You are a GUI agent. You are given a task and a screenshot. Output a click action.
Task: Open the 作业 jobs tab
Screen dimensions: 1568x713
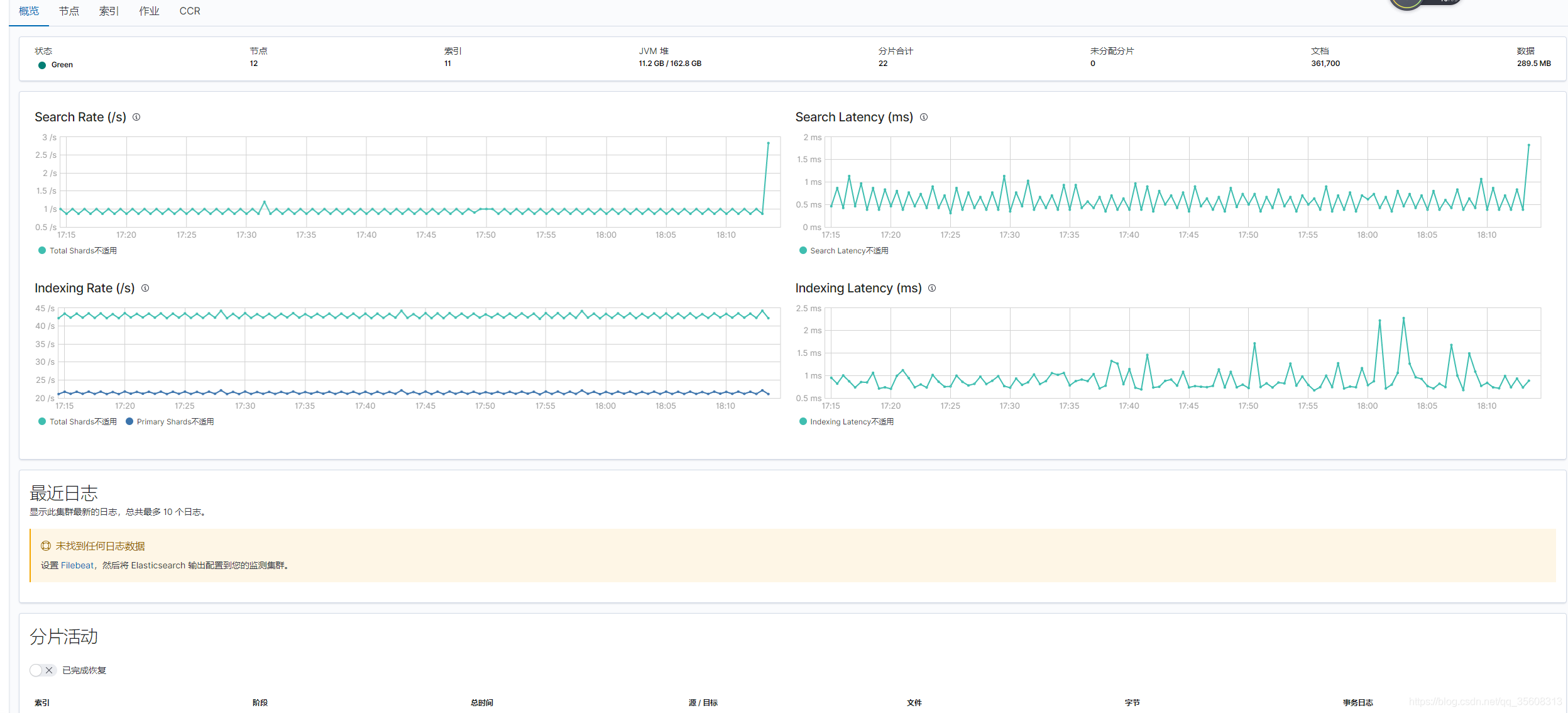pos(149,11)
